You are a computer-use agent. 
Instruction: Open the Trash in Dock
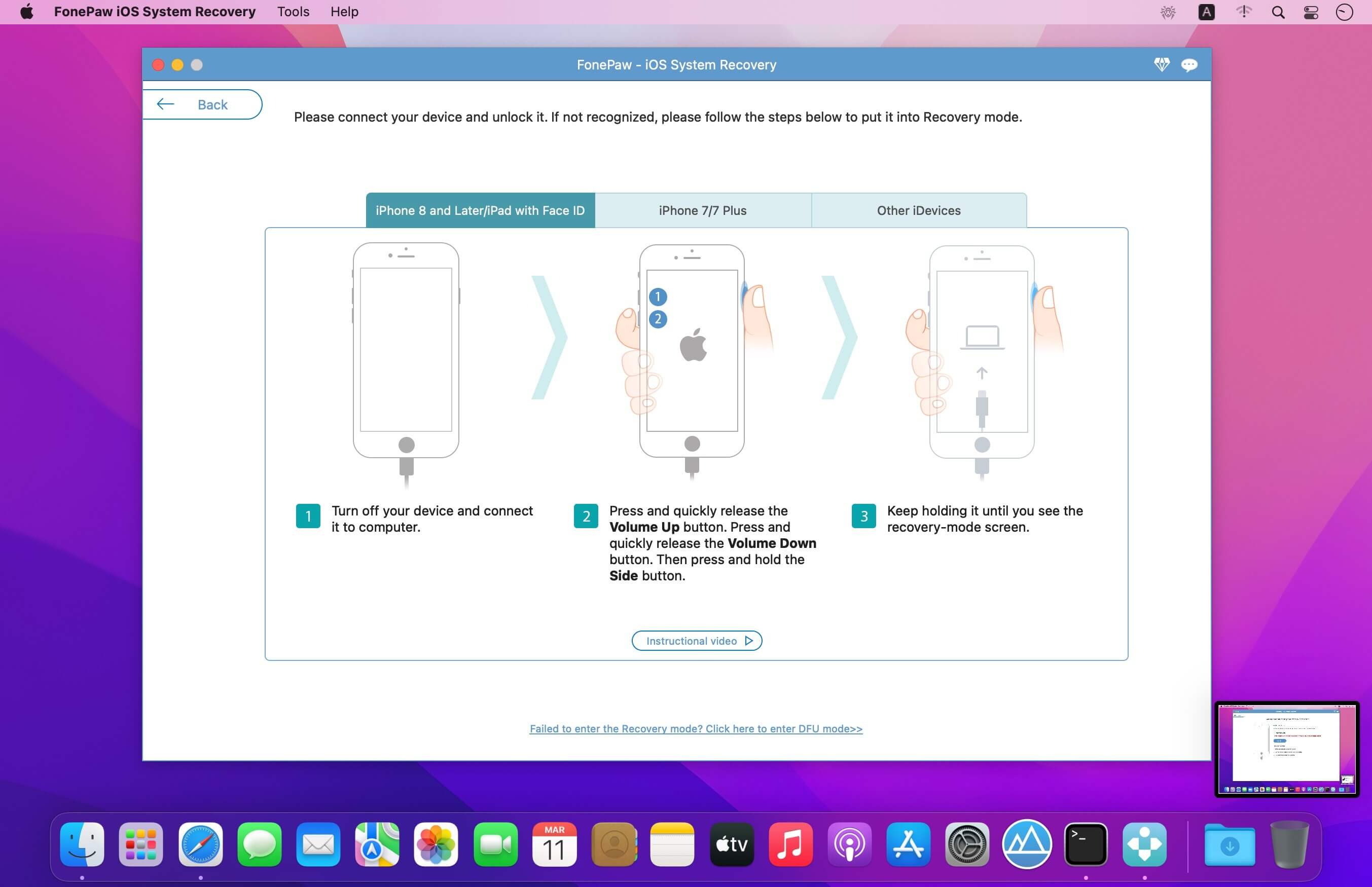click(x=1289, y=844)
